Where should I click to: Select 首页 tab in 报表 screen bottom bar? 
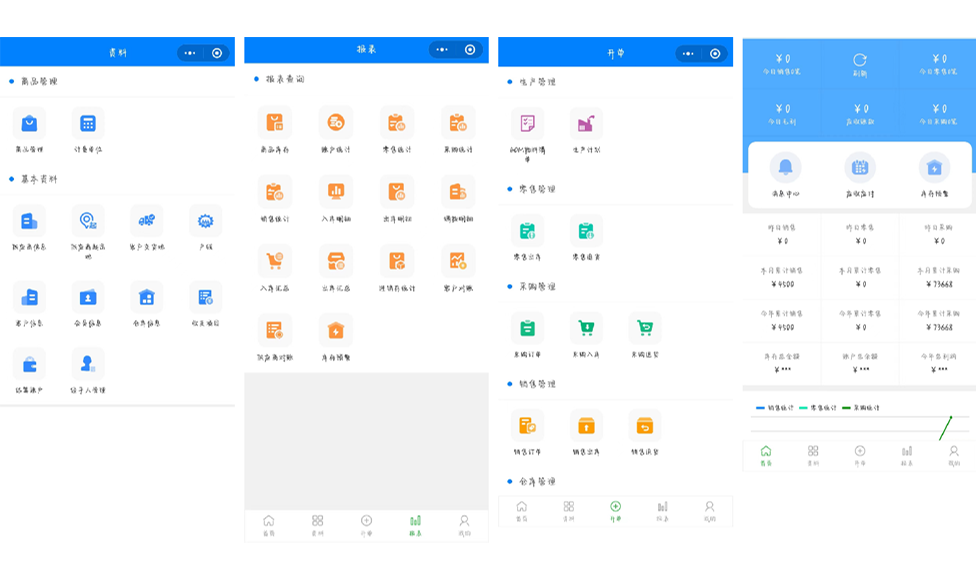(x=268, y=525)
